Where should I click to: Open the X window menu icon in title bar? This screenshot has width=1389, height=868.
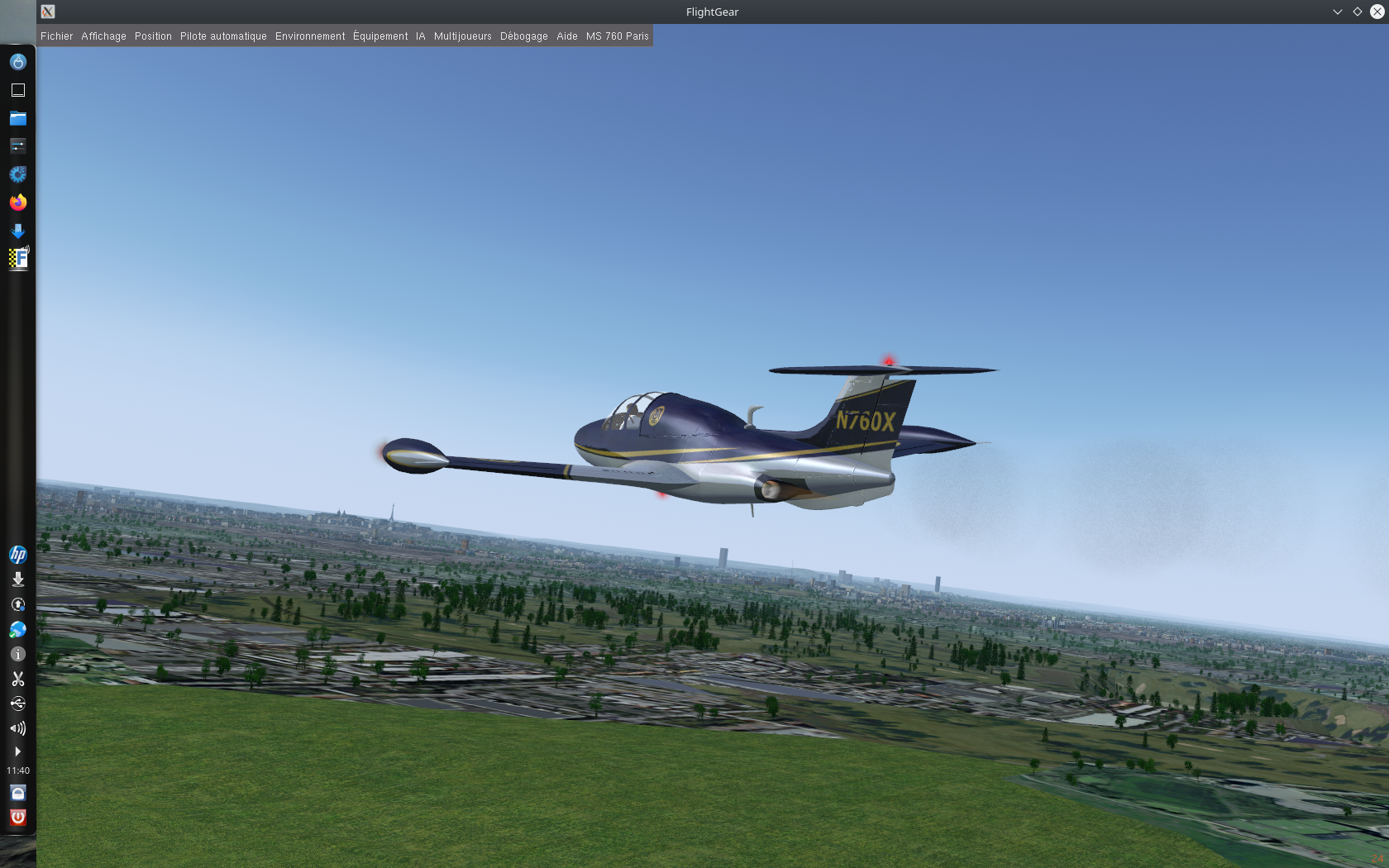[x=48, y=12]
